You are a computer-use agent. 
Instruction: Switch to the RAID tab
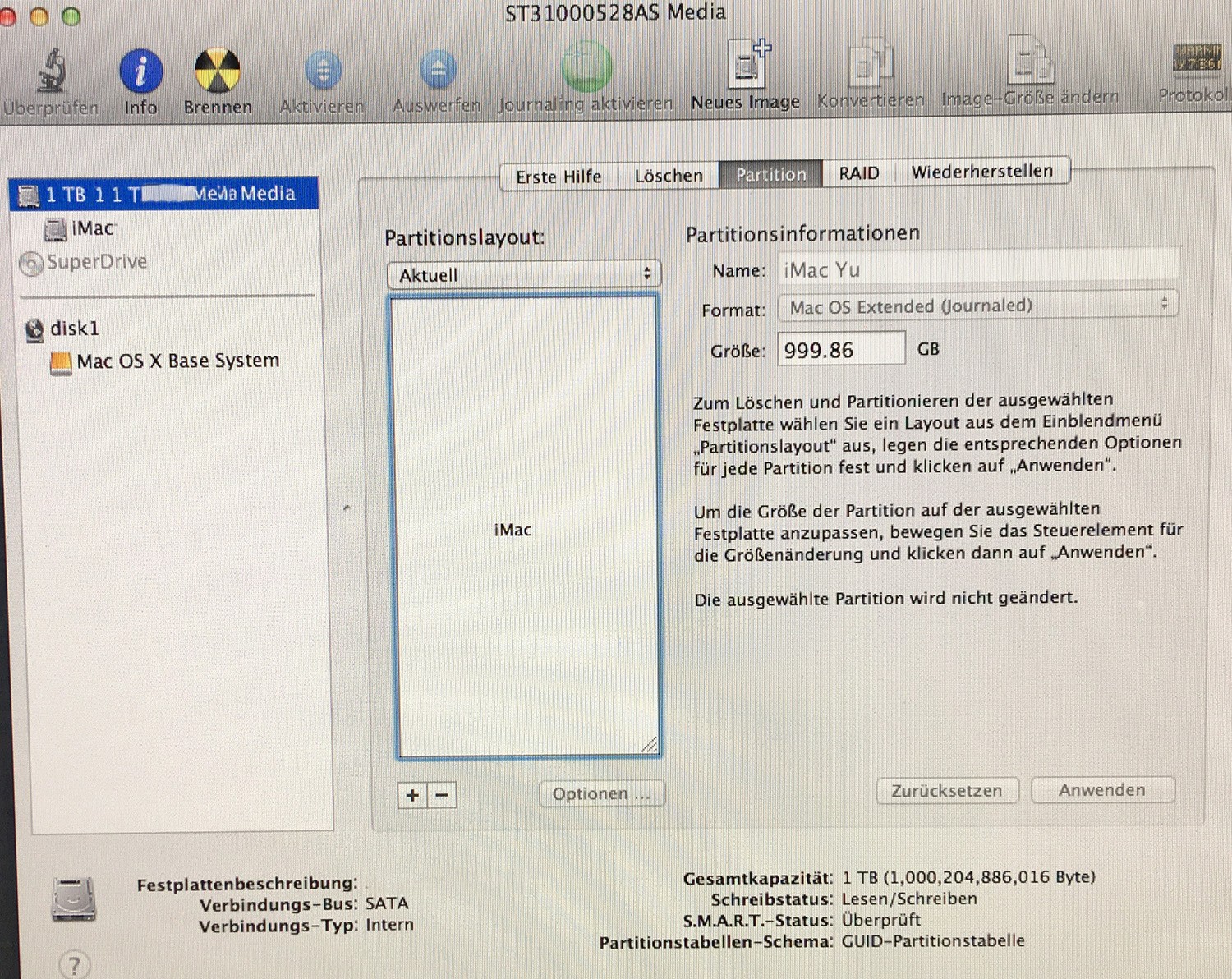point(858,173)
